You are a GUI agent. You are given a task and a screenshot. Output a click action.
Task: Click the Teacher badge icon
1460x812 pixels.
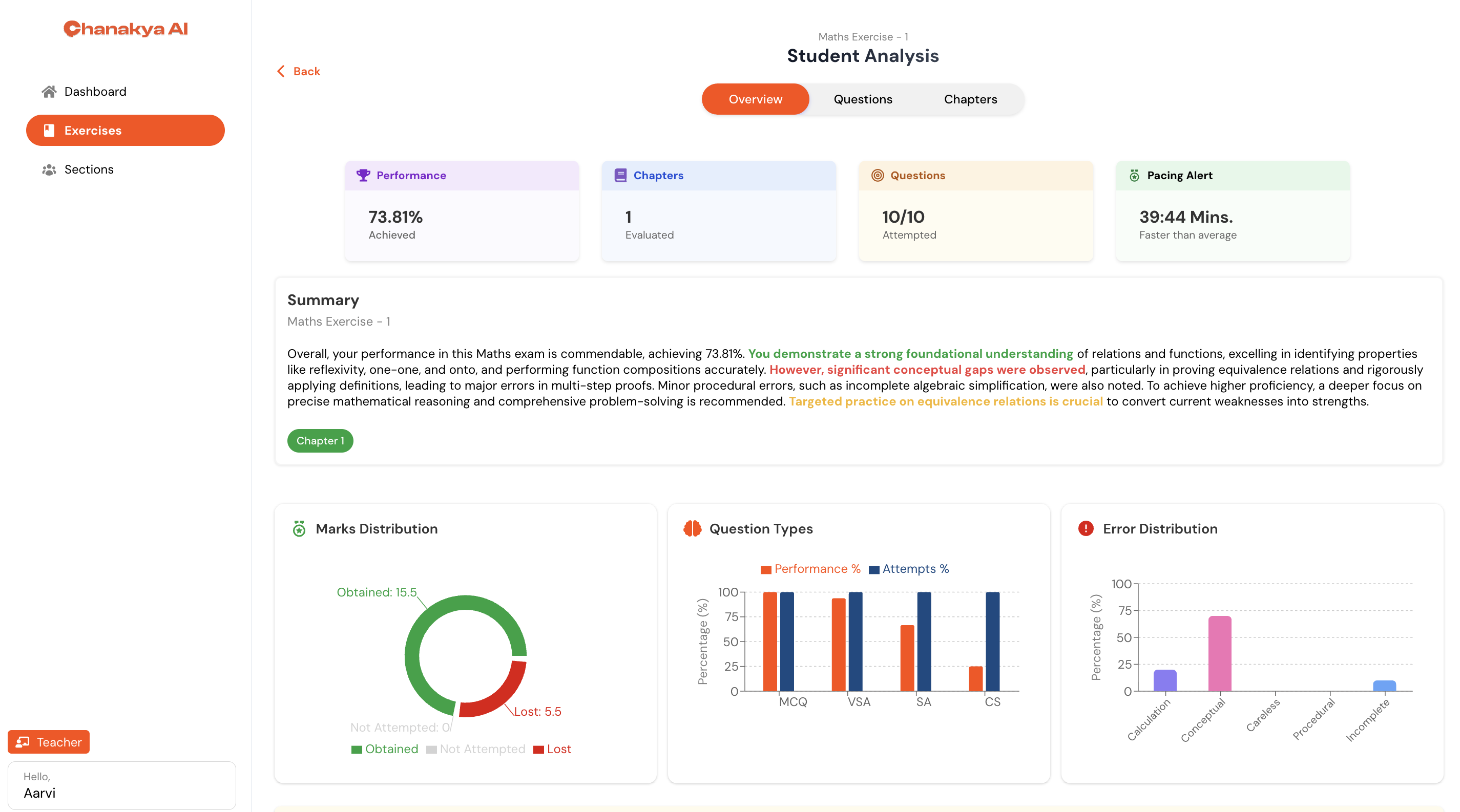[x=23, y=742]
